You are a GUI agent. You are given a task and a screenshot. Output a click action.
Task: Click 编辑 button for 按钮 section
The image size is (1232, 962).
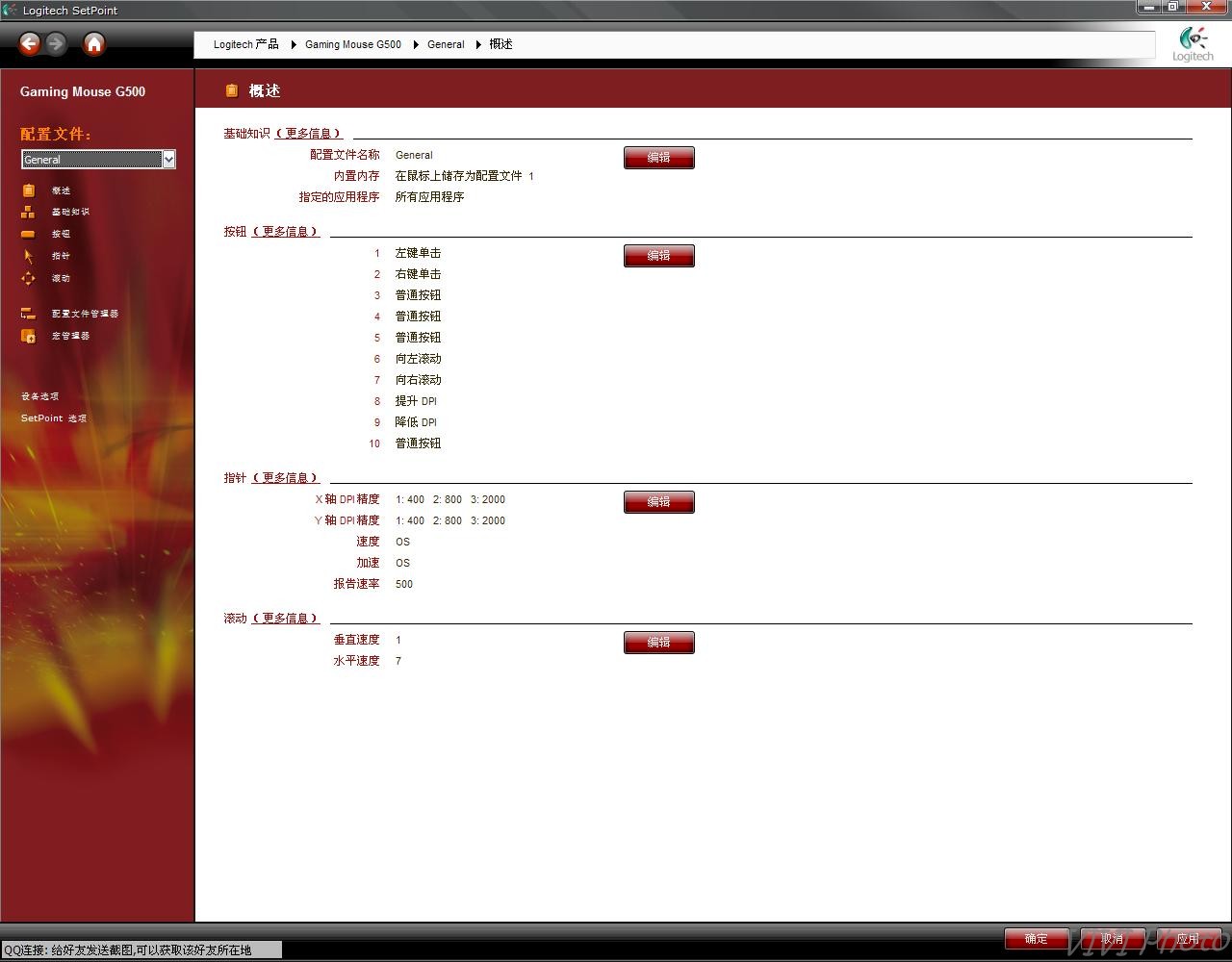[x=659, y=256]
